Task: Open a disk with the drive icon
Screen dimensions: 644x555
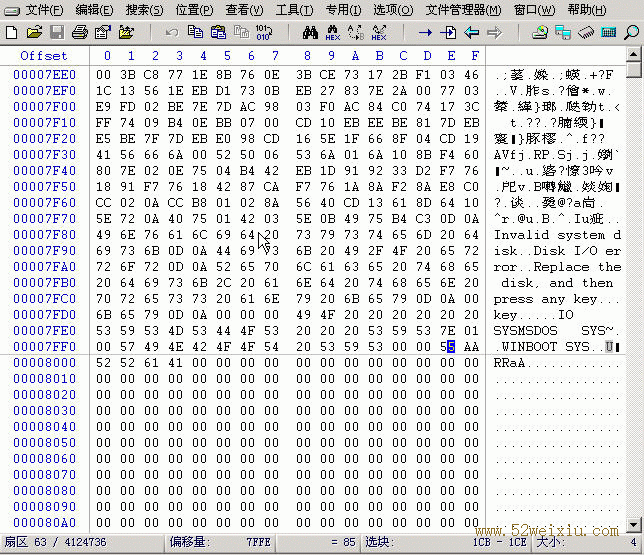Action: (x=540, y=32)
